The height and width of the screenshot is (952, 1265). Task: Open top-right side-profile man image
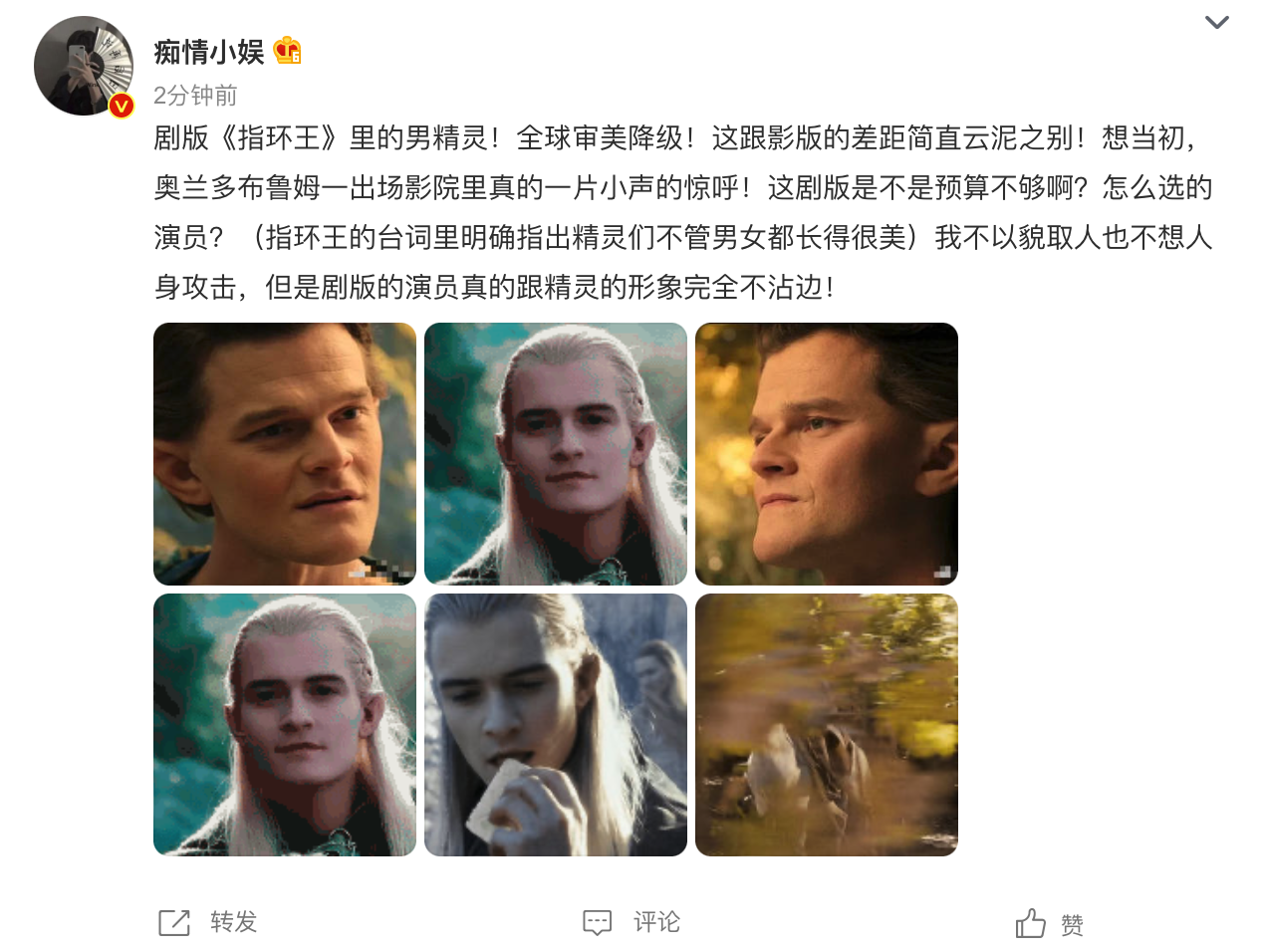pyautogui.click(x=827, y=454)
